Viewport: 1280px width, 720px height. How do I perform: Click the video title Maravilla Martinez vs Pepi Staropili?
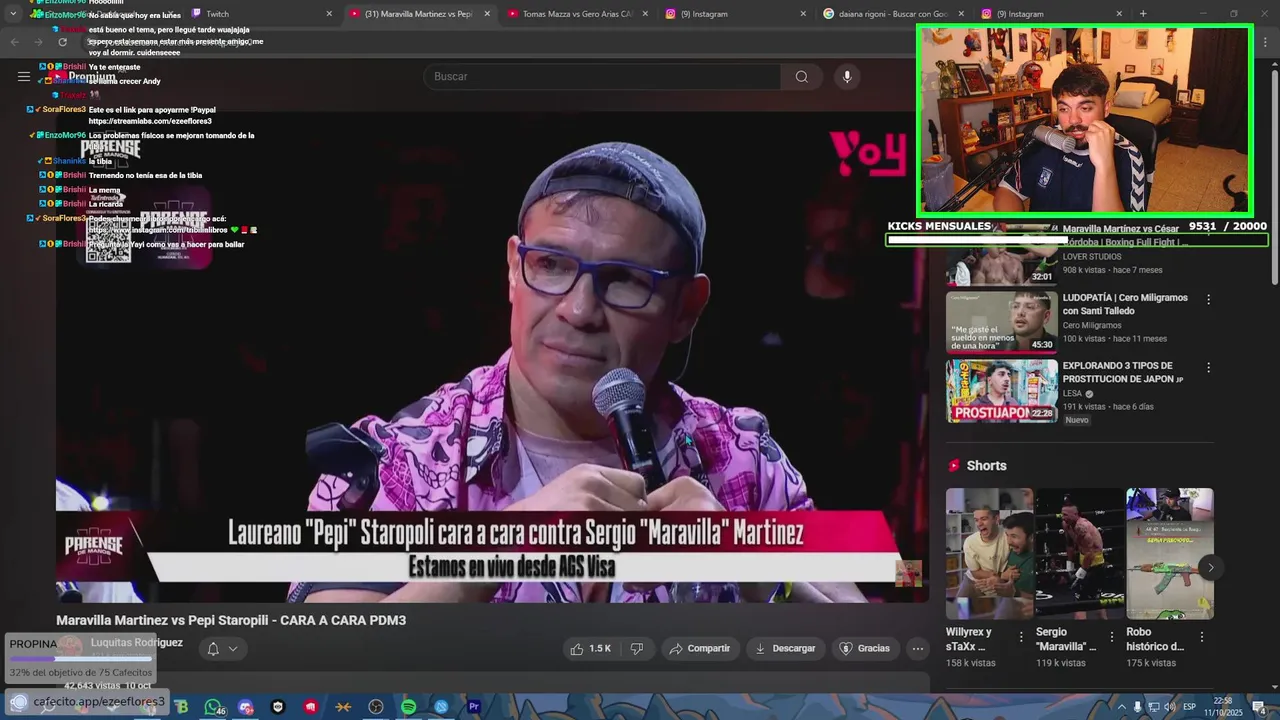[231, 620]
